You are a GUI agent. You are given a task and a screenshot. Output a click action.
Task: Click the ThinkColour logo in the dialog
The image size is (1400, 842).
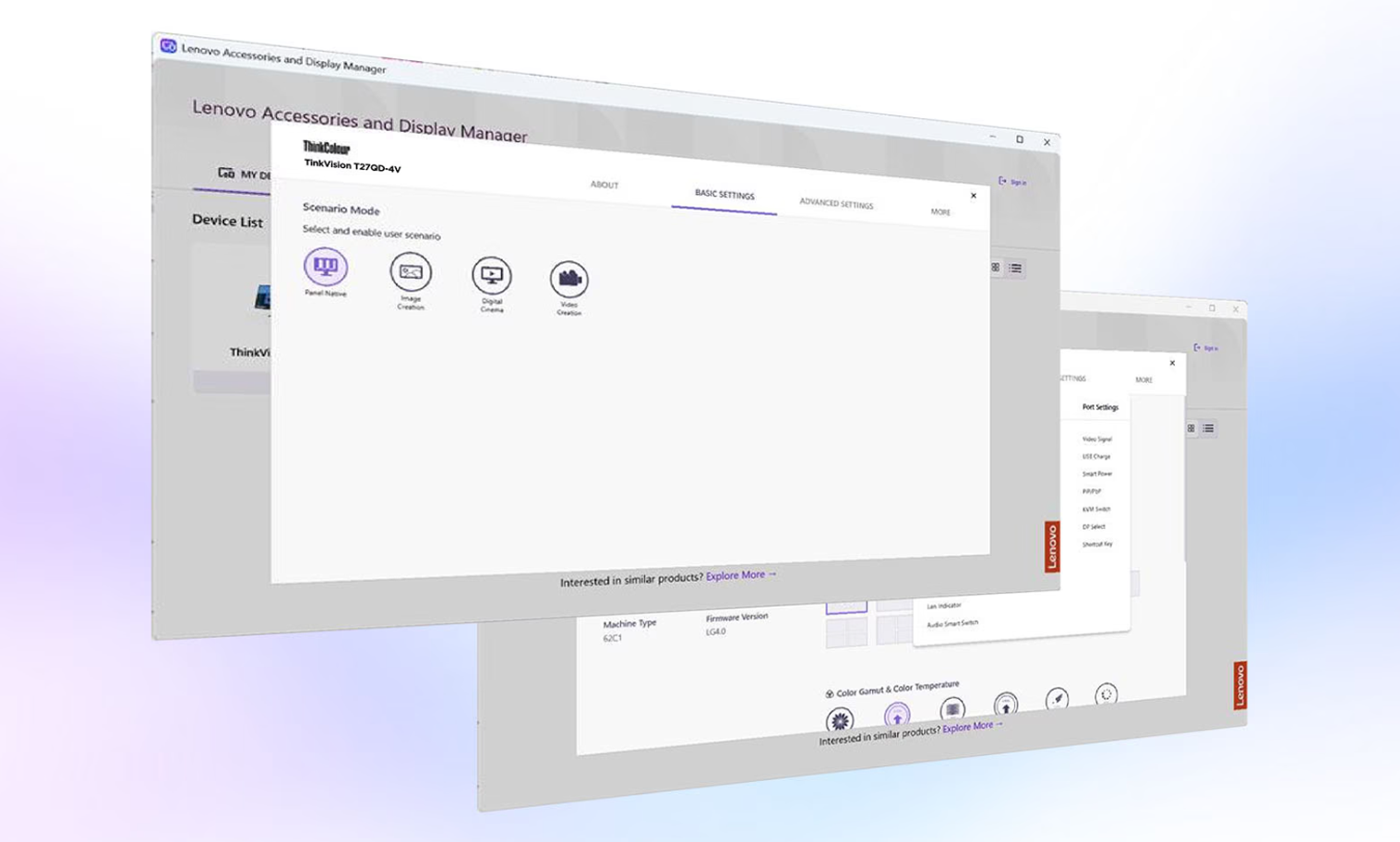pos(327,148)
